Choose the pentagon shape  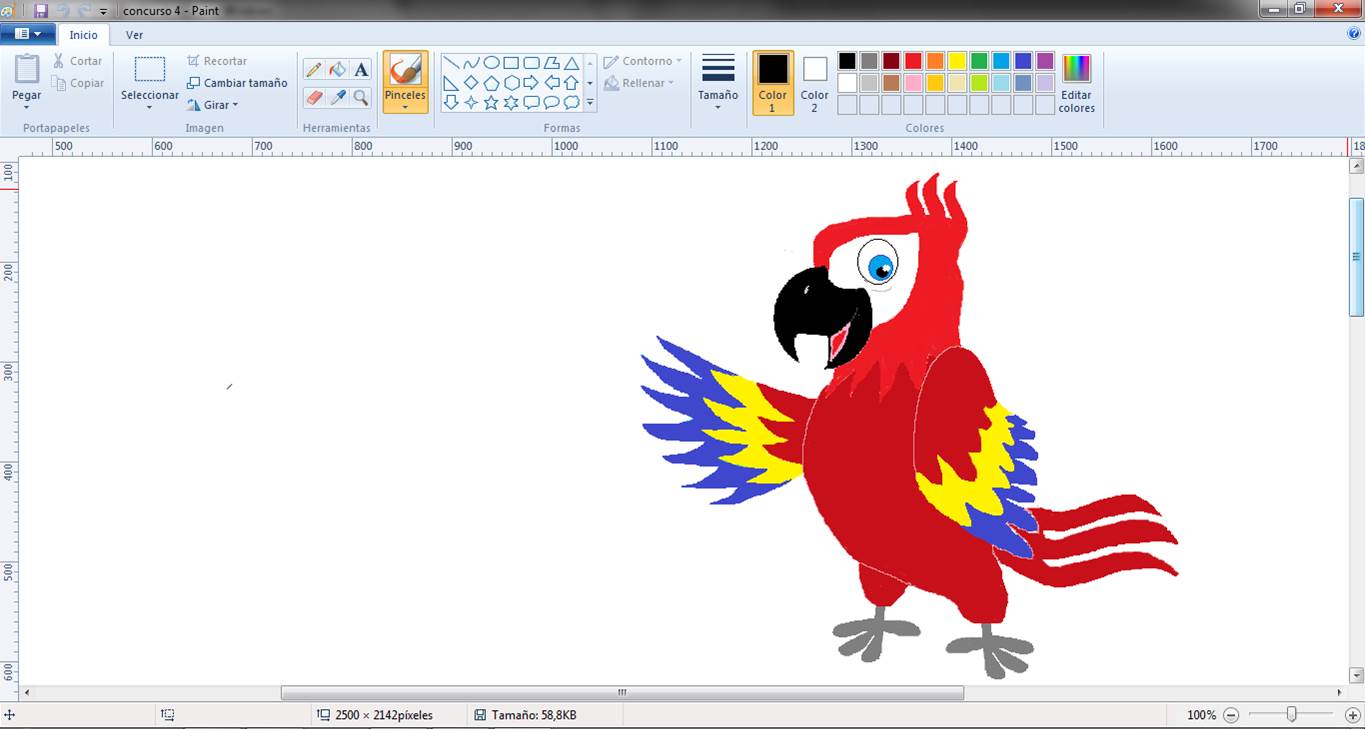point(491,82)
